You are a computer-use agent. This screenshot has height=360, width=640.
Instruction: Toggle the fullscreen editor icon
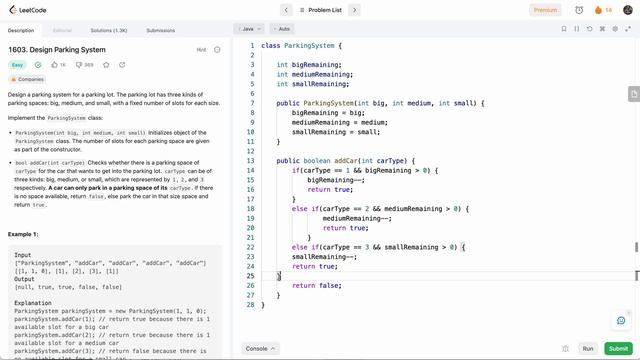tap(628, 29)
